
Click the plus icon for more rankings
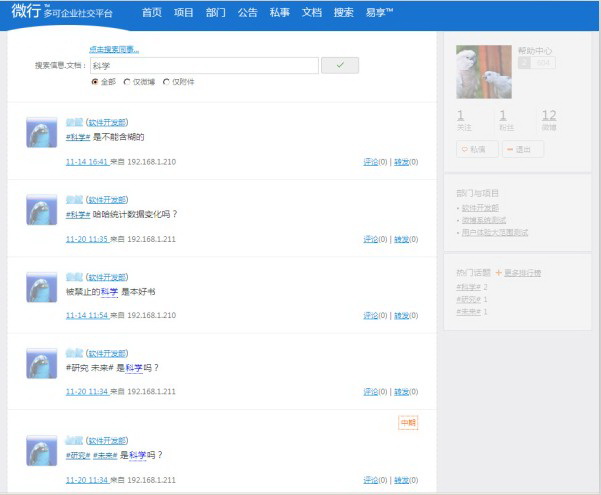pos(498,273)
